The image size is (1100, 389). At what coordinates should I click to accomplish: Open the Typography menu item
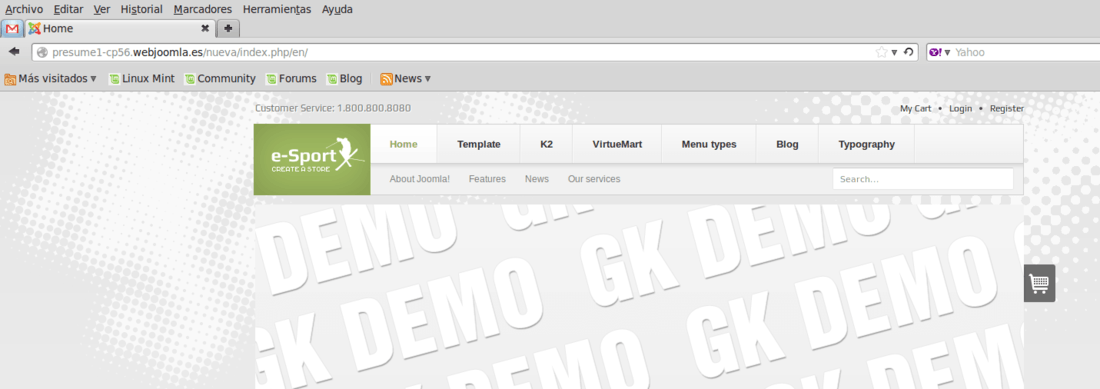tap(866, 144)
